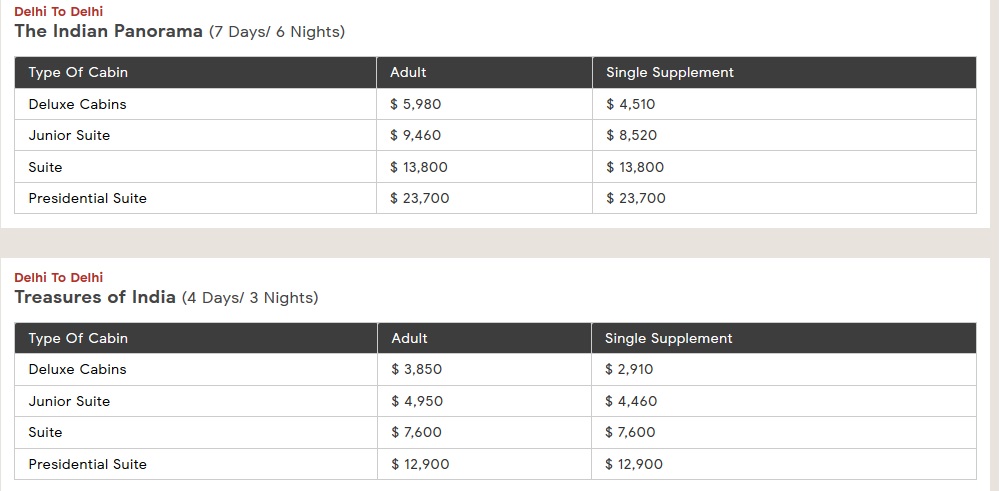
Task: Click Type Of Cabin header in Treasures of India table
Action: coord(78,338)
